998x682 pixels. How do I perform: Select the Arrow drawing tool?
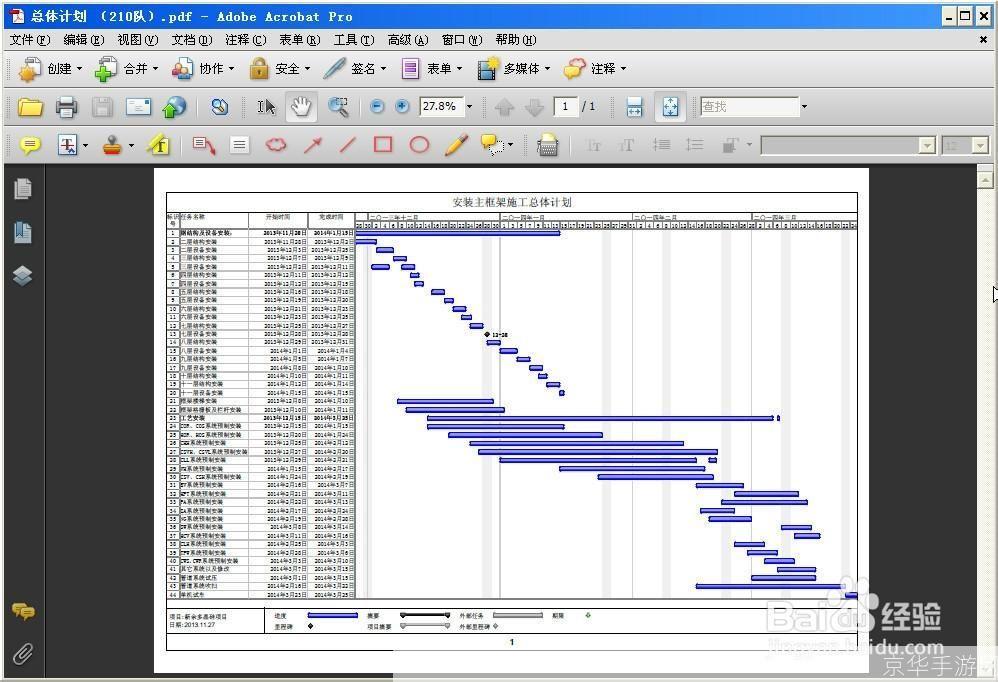[313, 146]
